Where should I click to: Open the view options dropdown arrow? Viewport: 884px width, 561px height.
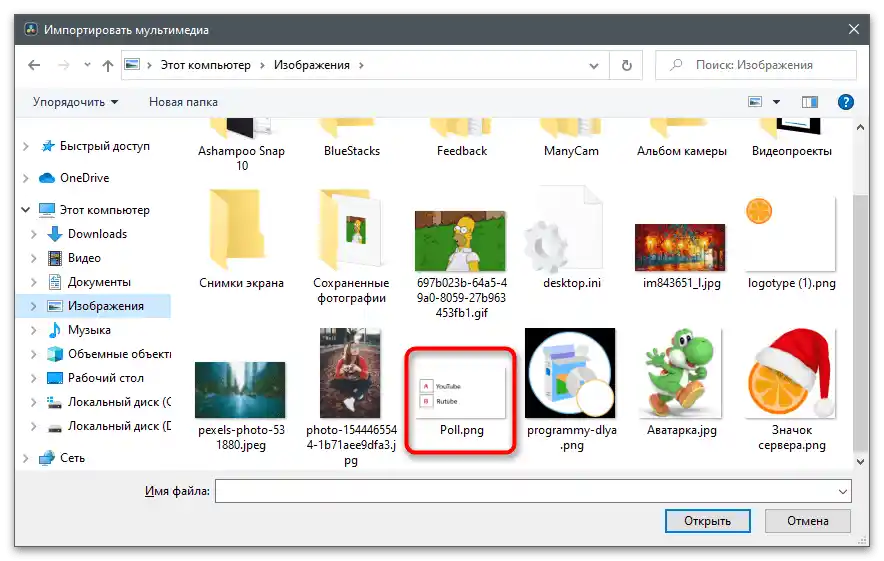point(776,102)
